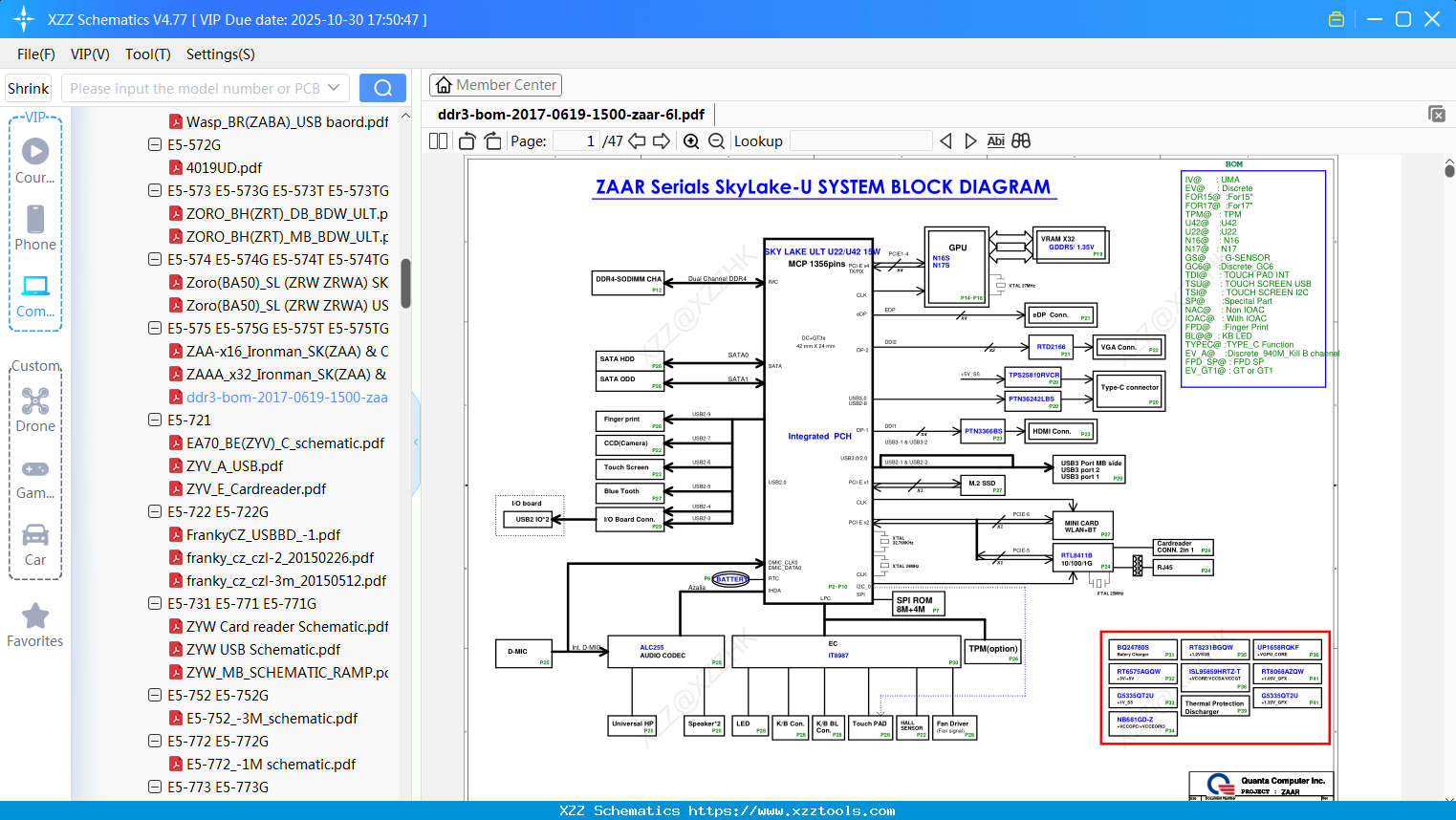This screenshot has width=1456, height=820.
Task: Open the model number dropdown arrow
Action: coord(334,88)
